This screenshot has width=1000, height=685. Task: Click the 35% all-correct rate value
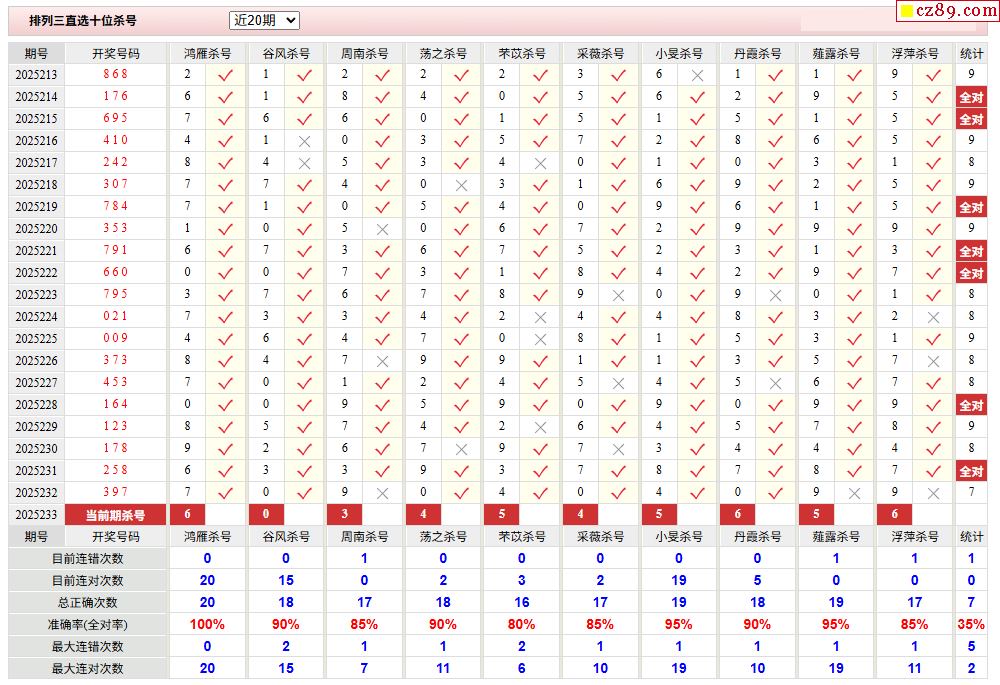click(971, 624)
